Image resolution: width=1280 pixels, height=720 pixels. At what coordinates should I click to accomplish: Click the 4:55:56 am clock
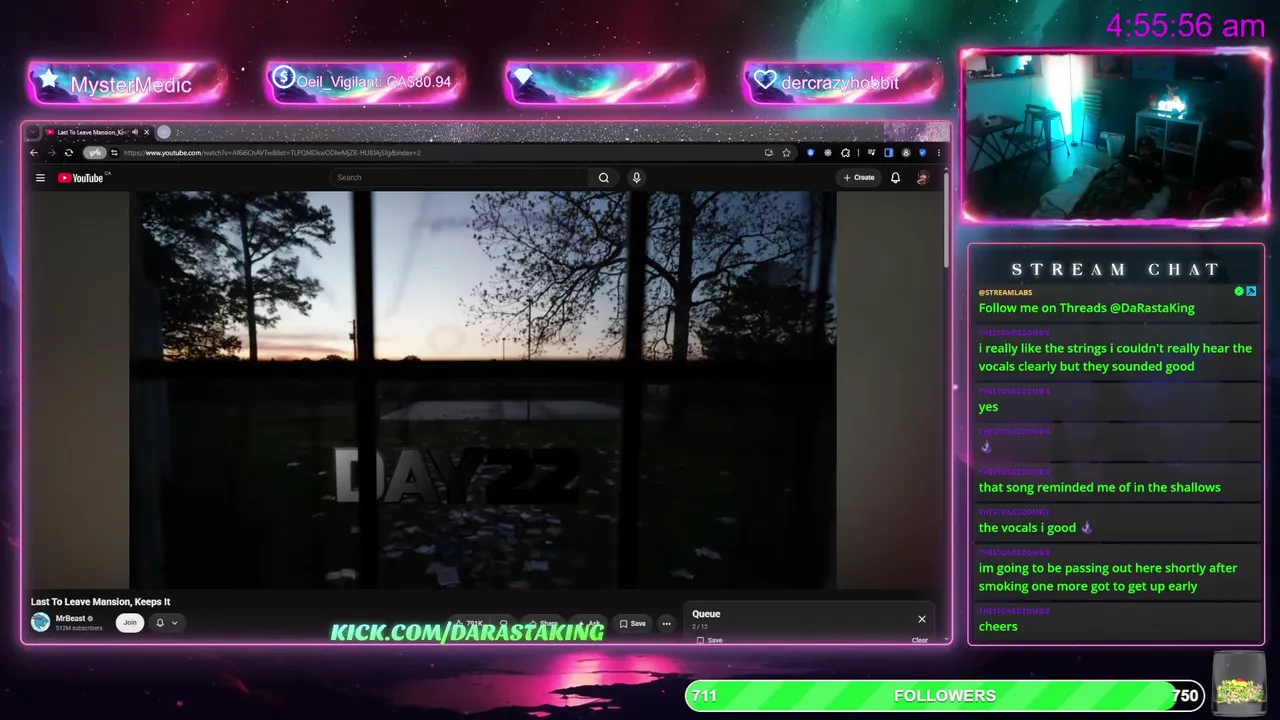pos(1186,26)
